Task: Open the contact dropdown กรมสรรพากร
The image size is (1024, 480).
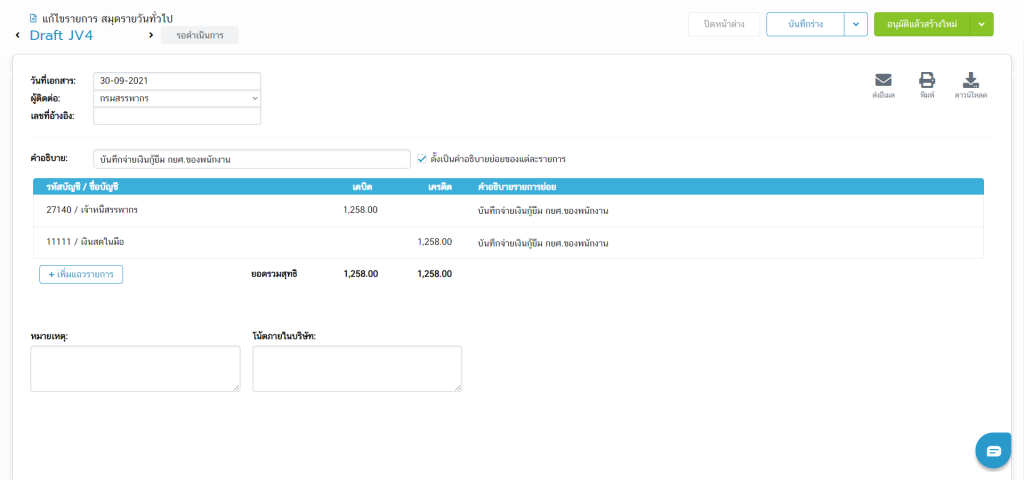Action: point(177,98)
